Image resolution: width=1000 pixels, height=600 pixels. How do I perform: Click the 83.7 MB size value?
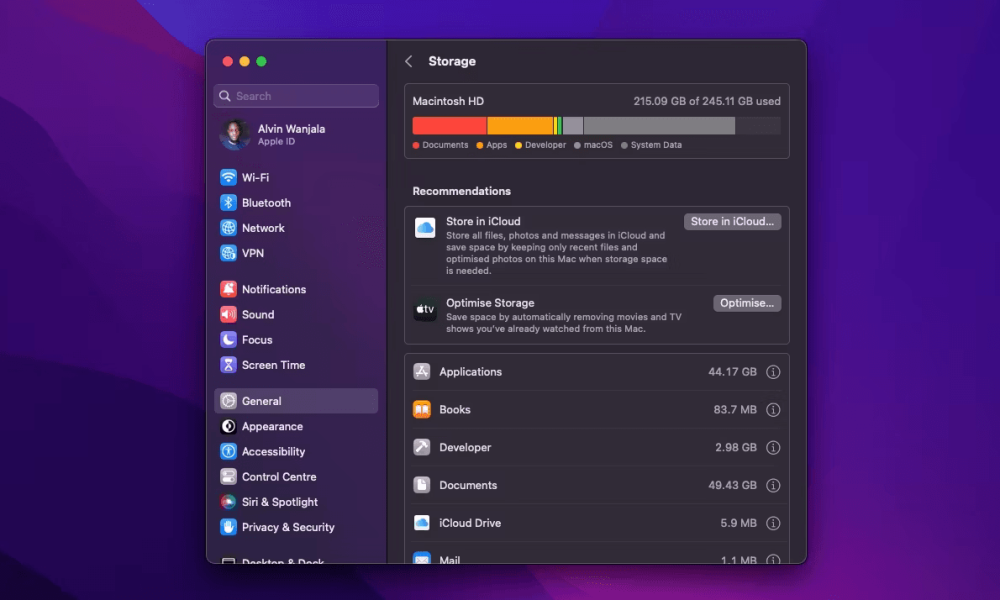[735, 409]
